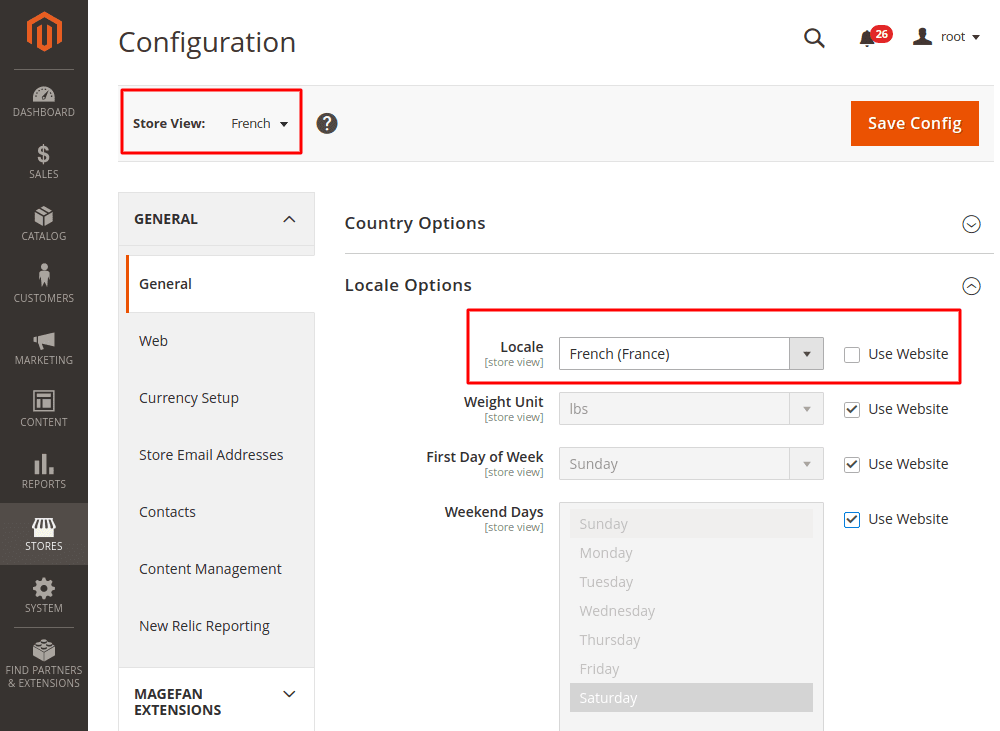
Task: Open the Store View French dropdown
Action: pos(259,124)
